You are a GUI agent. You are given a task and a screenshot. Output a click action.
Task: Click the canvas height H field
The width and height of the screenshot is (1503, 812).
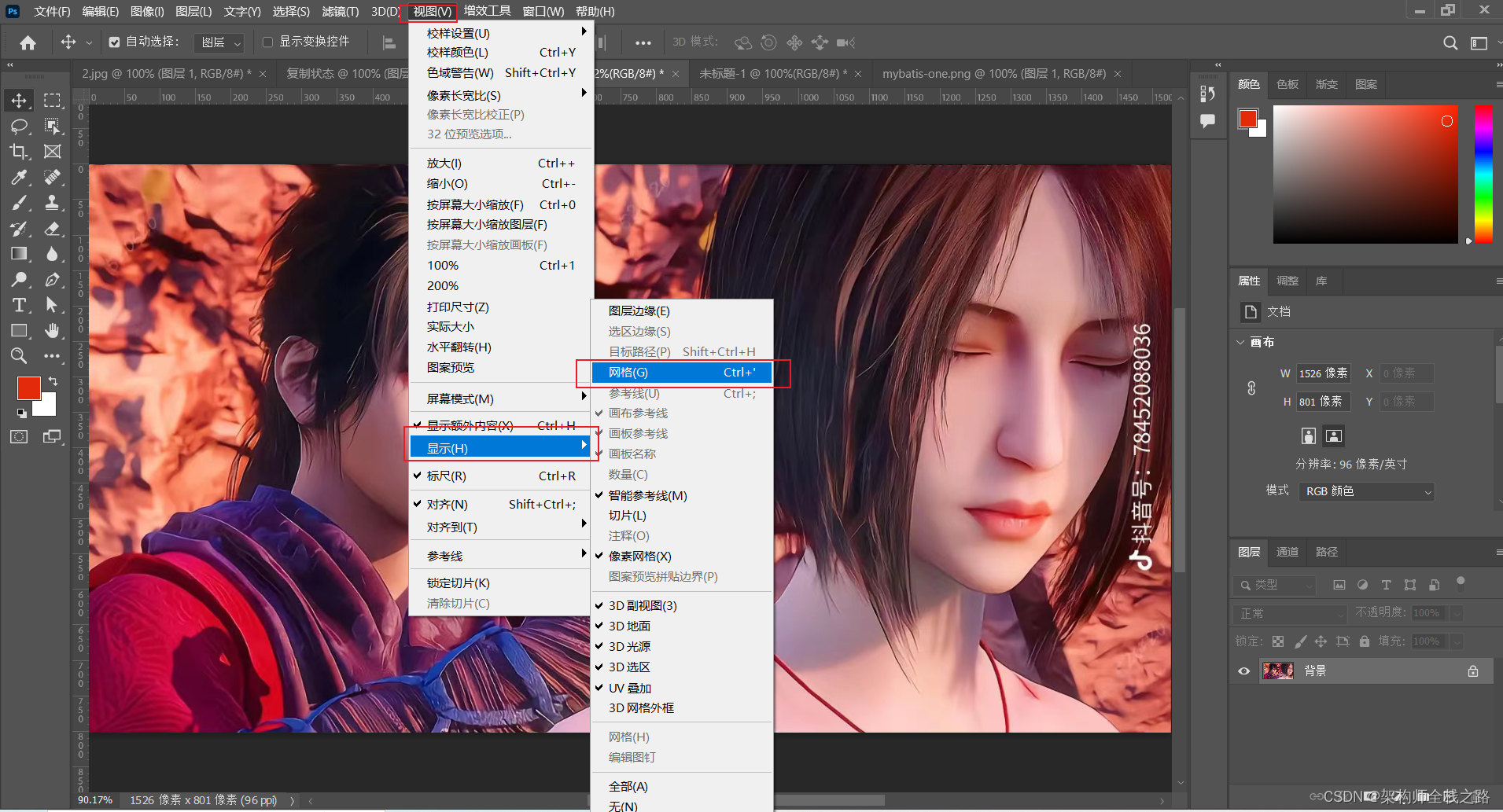tap(1324, 402)
